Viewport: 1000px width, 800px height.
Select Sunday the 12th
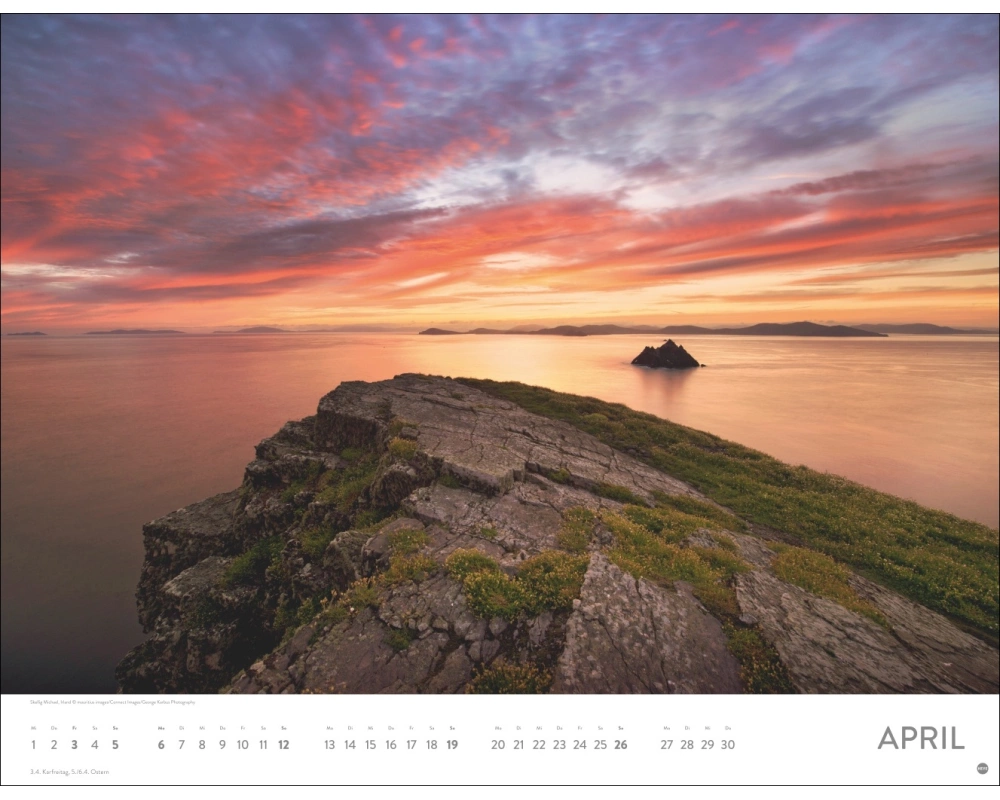coord(283,745)
